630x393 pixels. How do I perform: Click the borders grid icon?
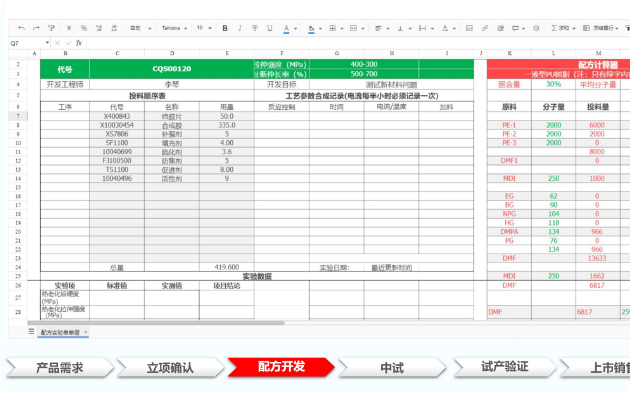pos(333,28)
